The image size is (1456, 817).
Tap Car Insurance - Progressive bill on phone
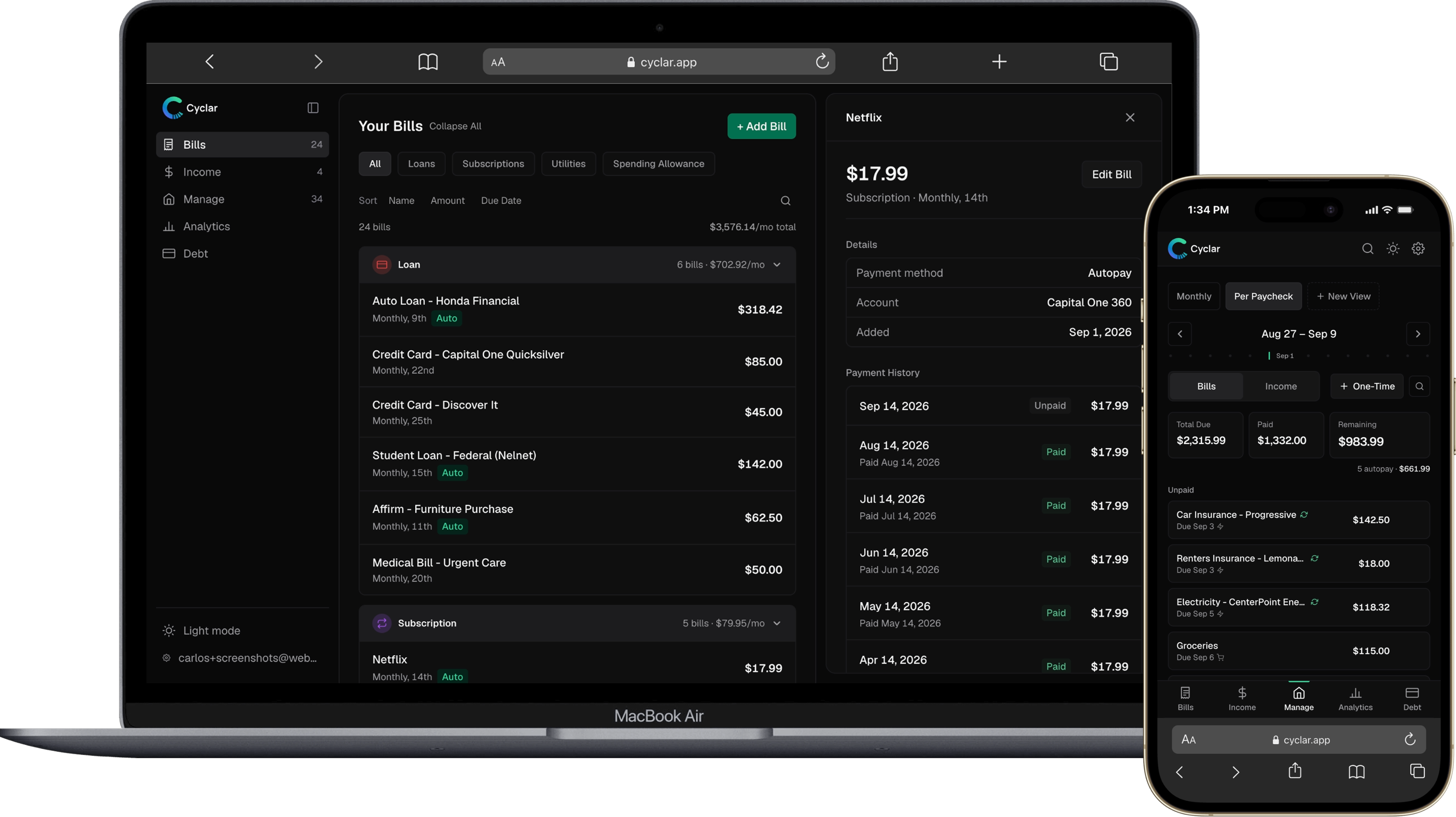(1298, 520)
